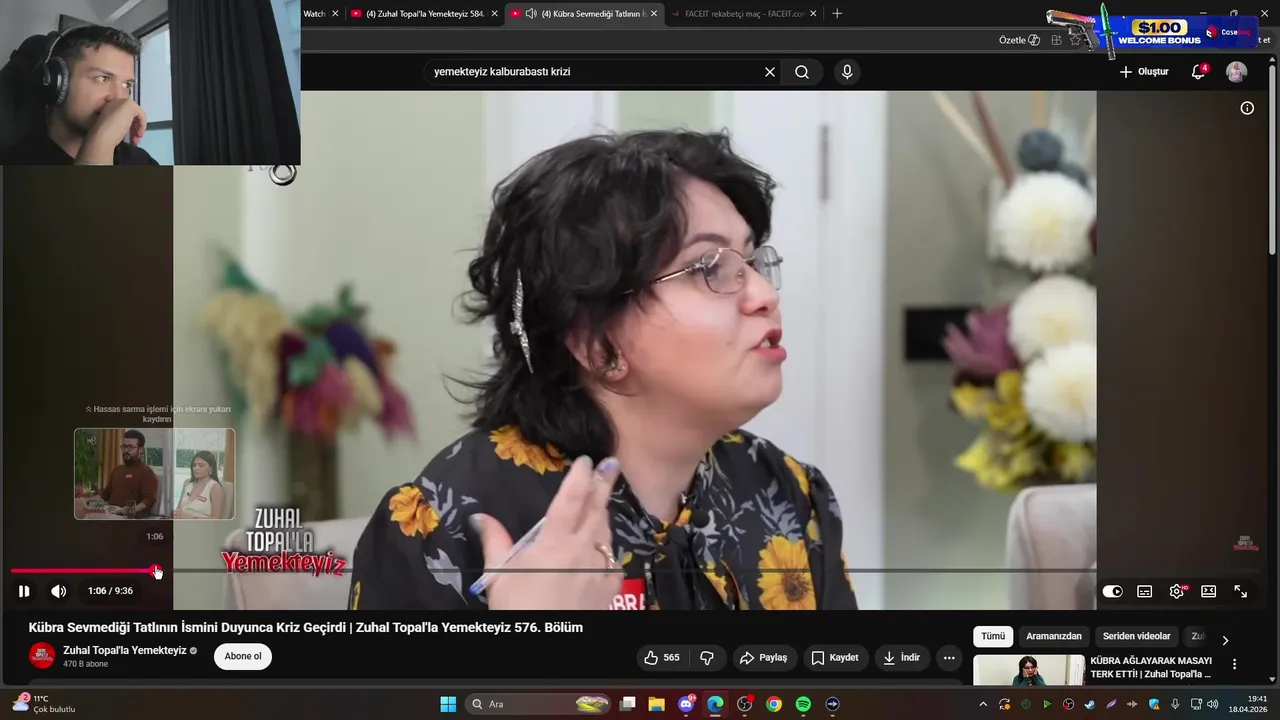Screen dimensions: 1280x720
Task: Open Task View on the taskbar
Action: point(627,704)
